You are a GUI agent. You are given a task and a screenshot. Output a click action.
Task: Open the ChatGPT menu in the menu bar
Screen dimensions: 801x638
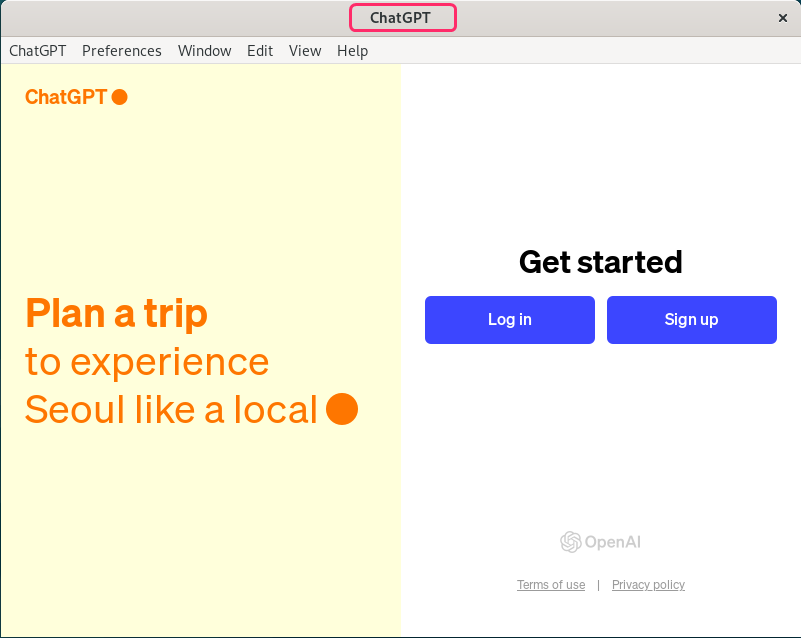pyautogui.click(x=37, y=51)
